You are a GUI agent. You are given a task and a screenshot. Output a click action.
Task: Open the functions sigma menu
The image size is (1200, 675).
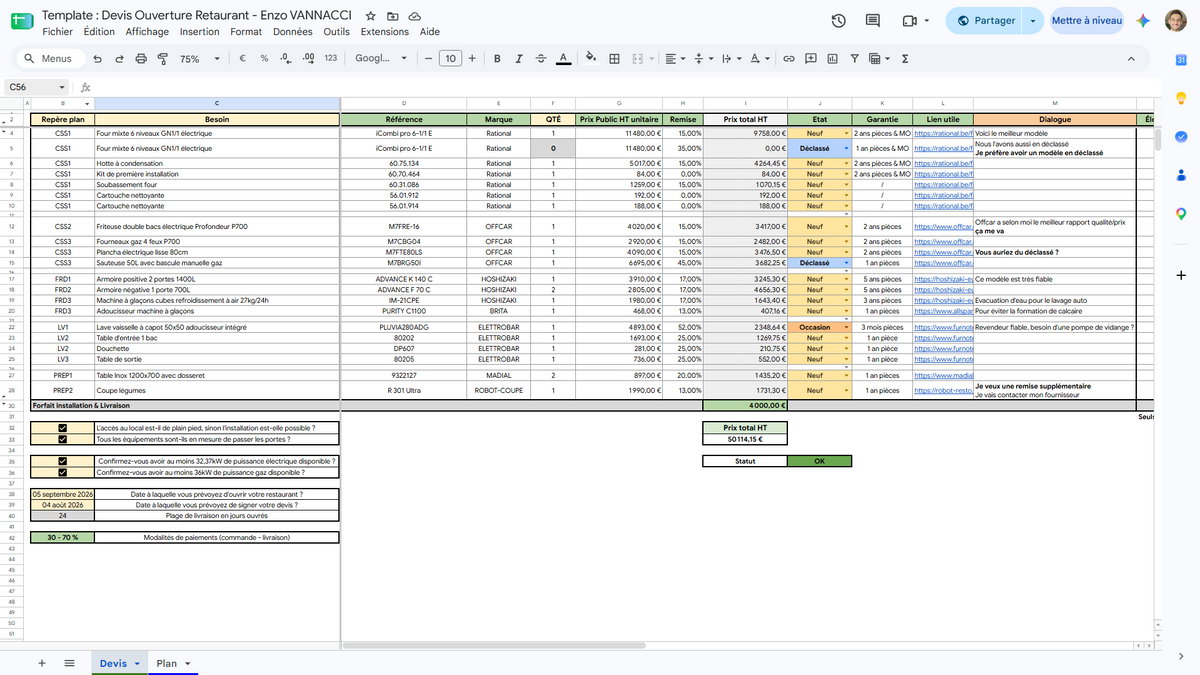tap(904, 59)
